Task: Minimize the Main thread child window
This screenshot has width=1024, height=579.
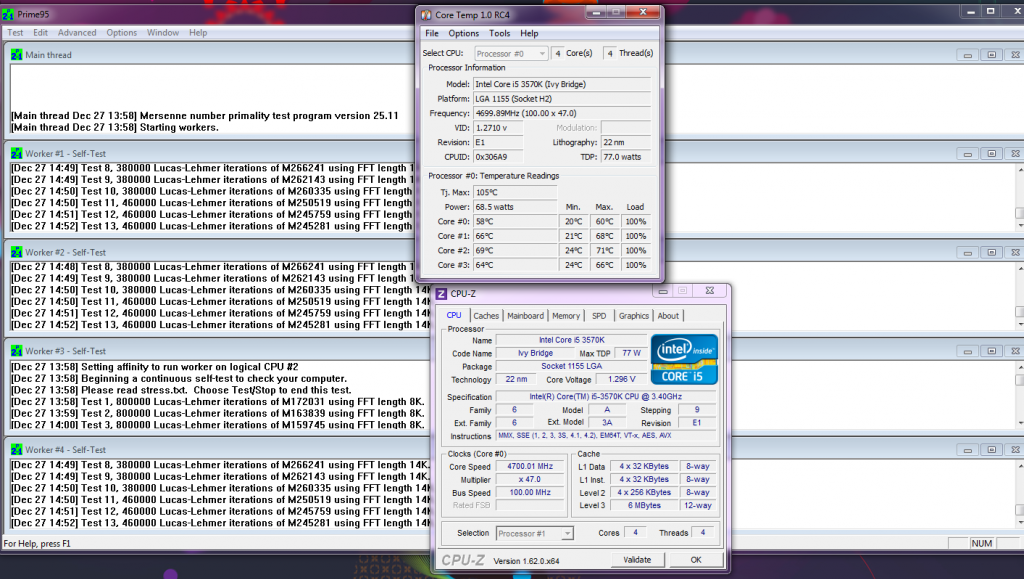Action: coord(968,55)
